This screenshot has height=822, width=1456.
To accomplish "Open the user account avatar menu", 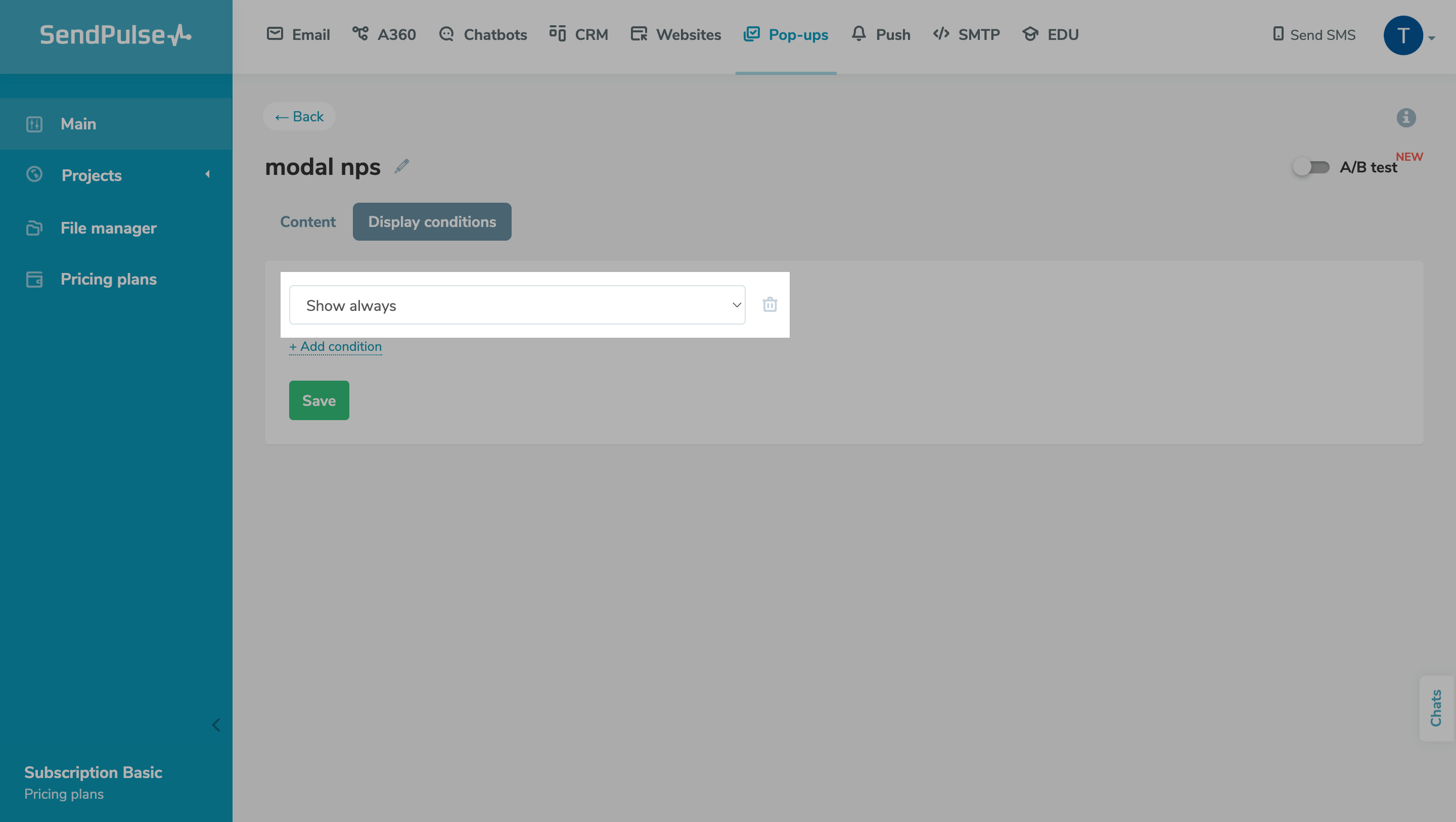I will click(x=1403, y=35).
